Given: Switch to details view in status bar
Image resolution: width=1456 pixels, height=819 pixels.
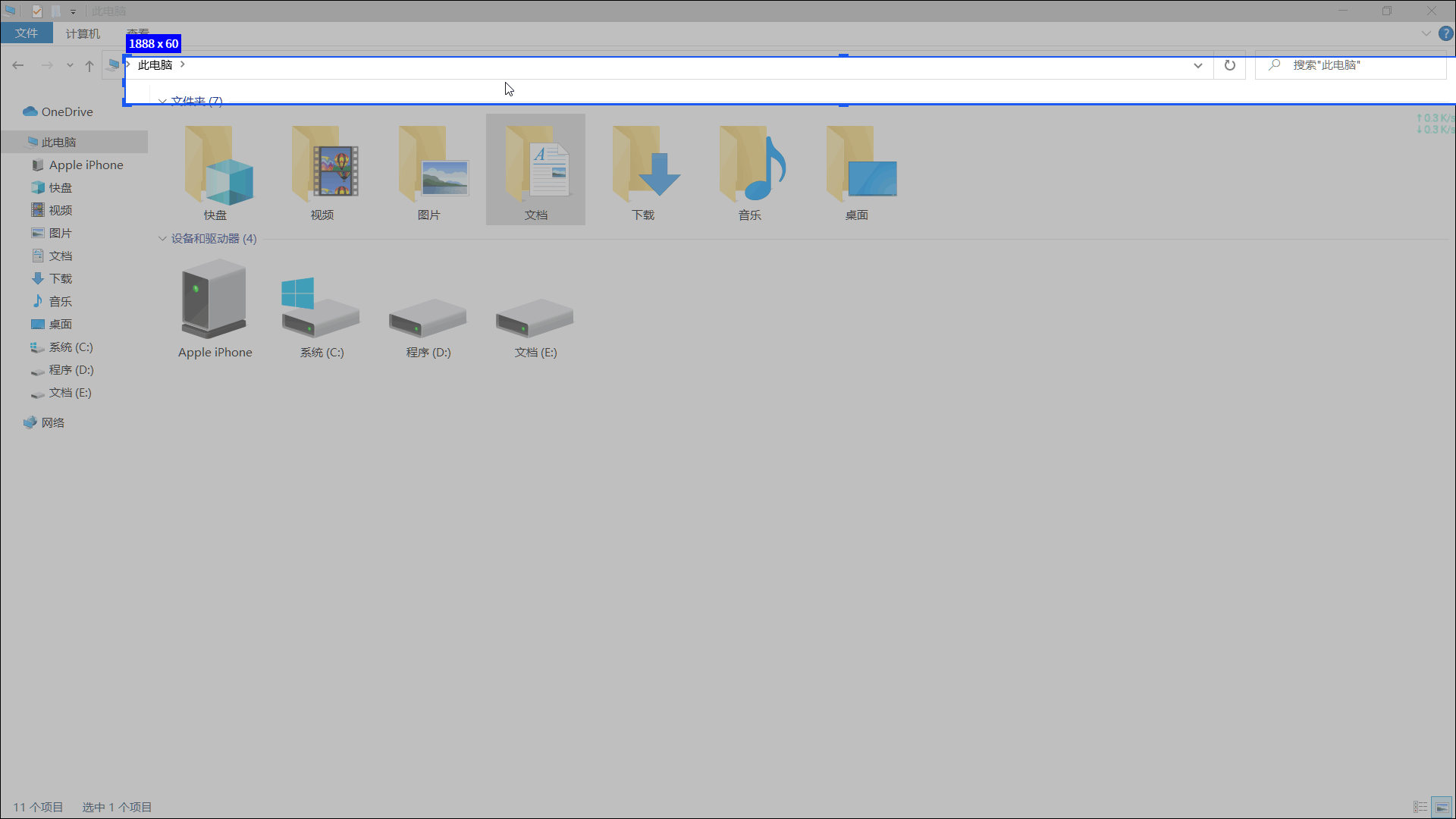Looking at the screenshot, I should coord(1420,807).
